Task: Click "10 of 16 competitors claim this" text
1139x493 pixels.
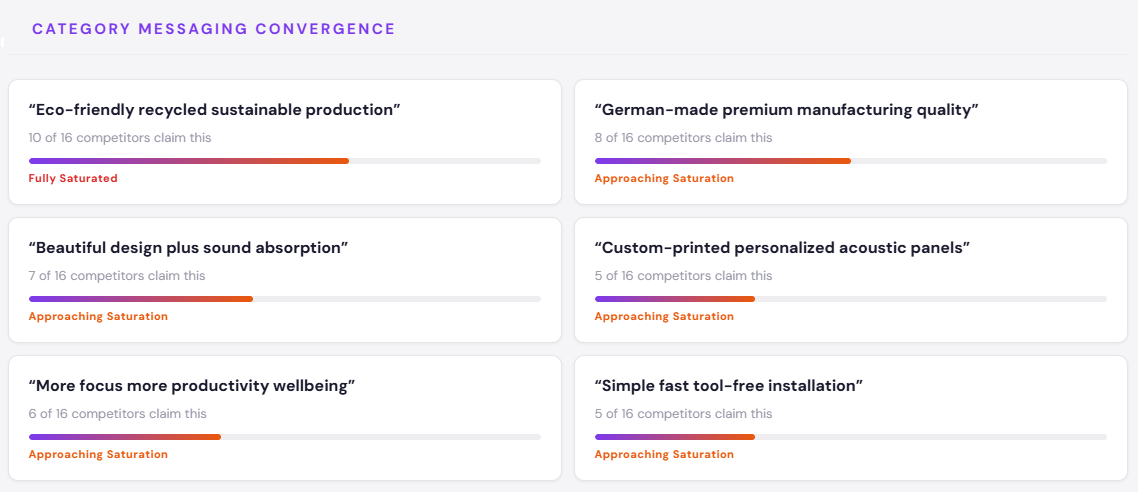Action: tap(120, 138)
